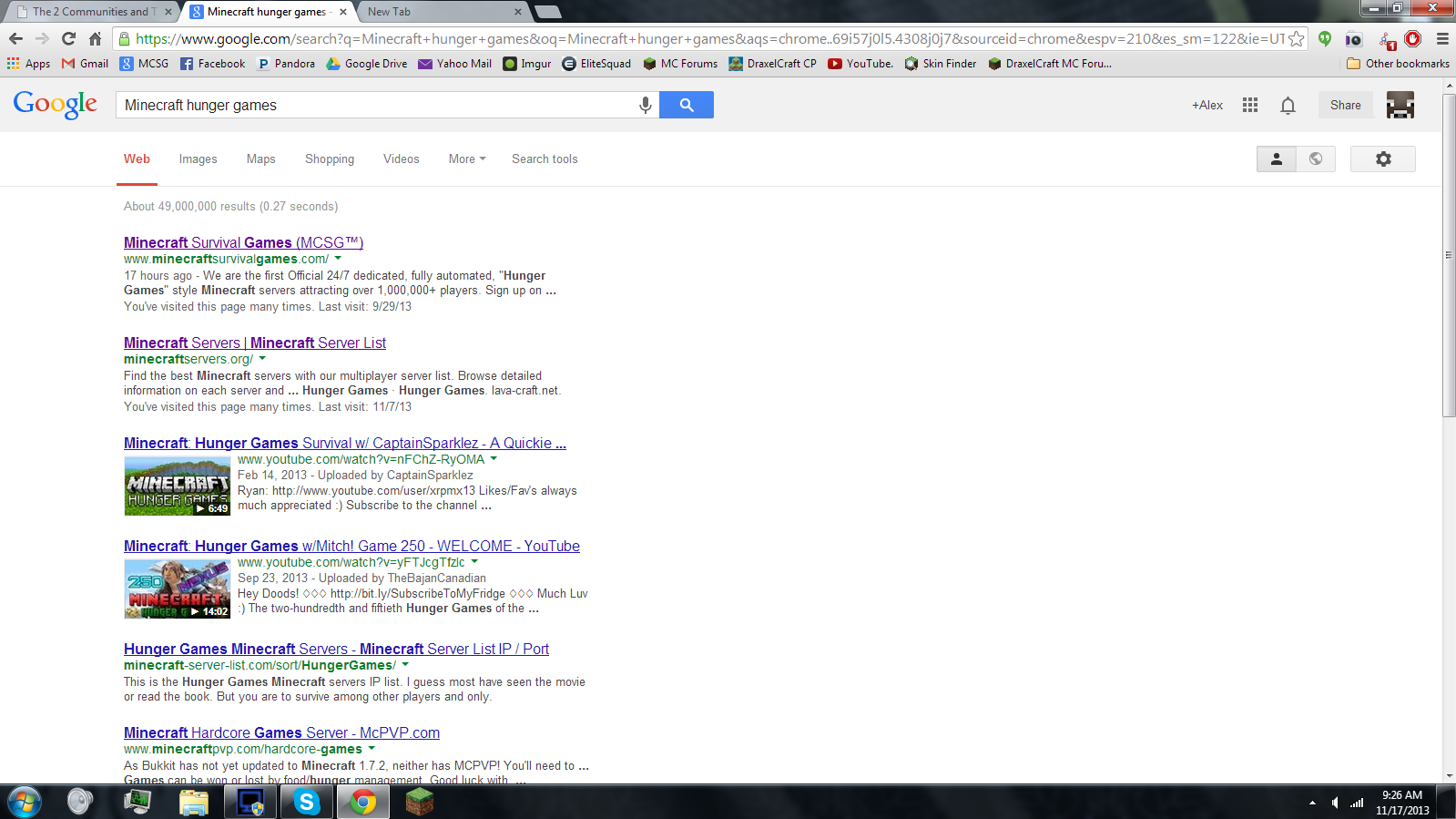The image size is (1456, 819).
Task: Hide personal results with the globe toggle
Action: click(x=1316, y=159)
